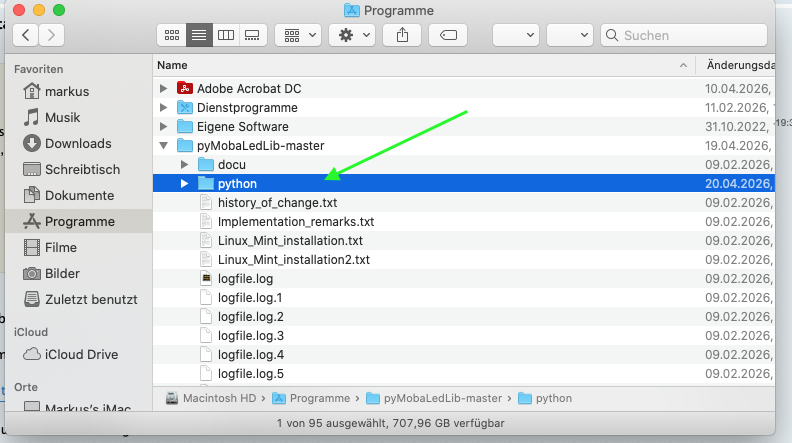Click the Share button in toolbar

click(x=402, y=35)
